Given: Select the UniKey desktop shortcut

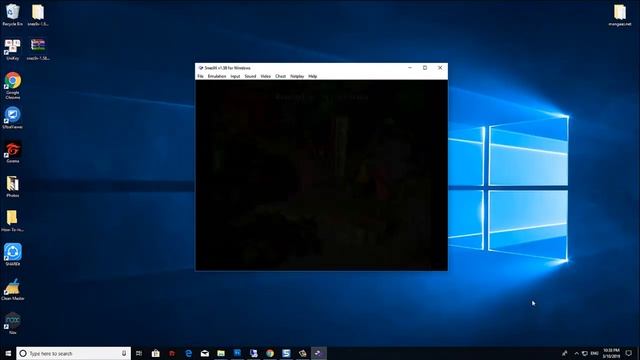Looking at the screenshot, I should click(12, 49).
